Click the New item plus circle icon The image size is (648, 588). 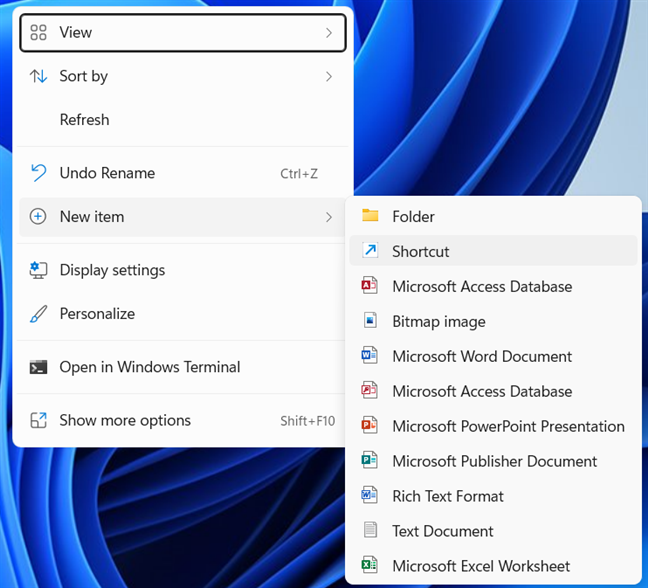tap(38, 217)
